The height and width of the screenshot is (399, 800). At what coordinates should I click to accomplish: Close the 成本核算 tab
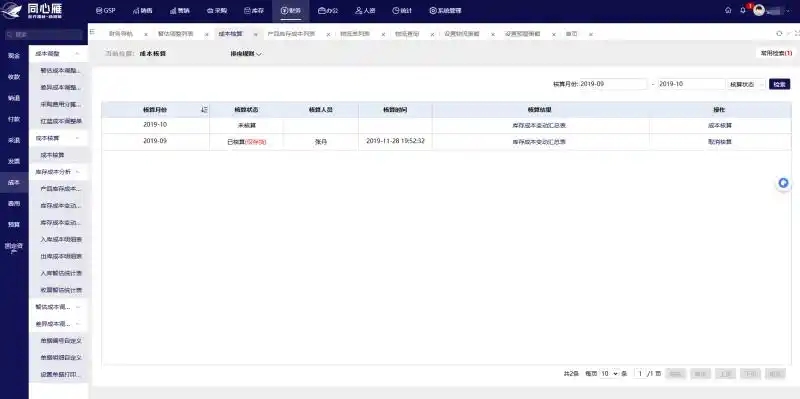pos(256,34)
